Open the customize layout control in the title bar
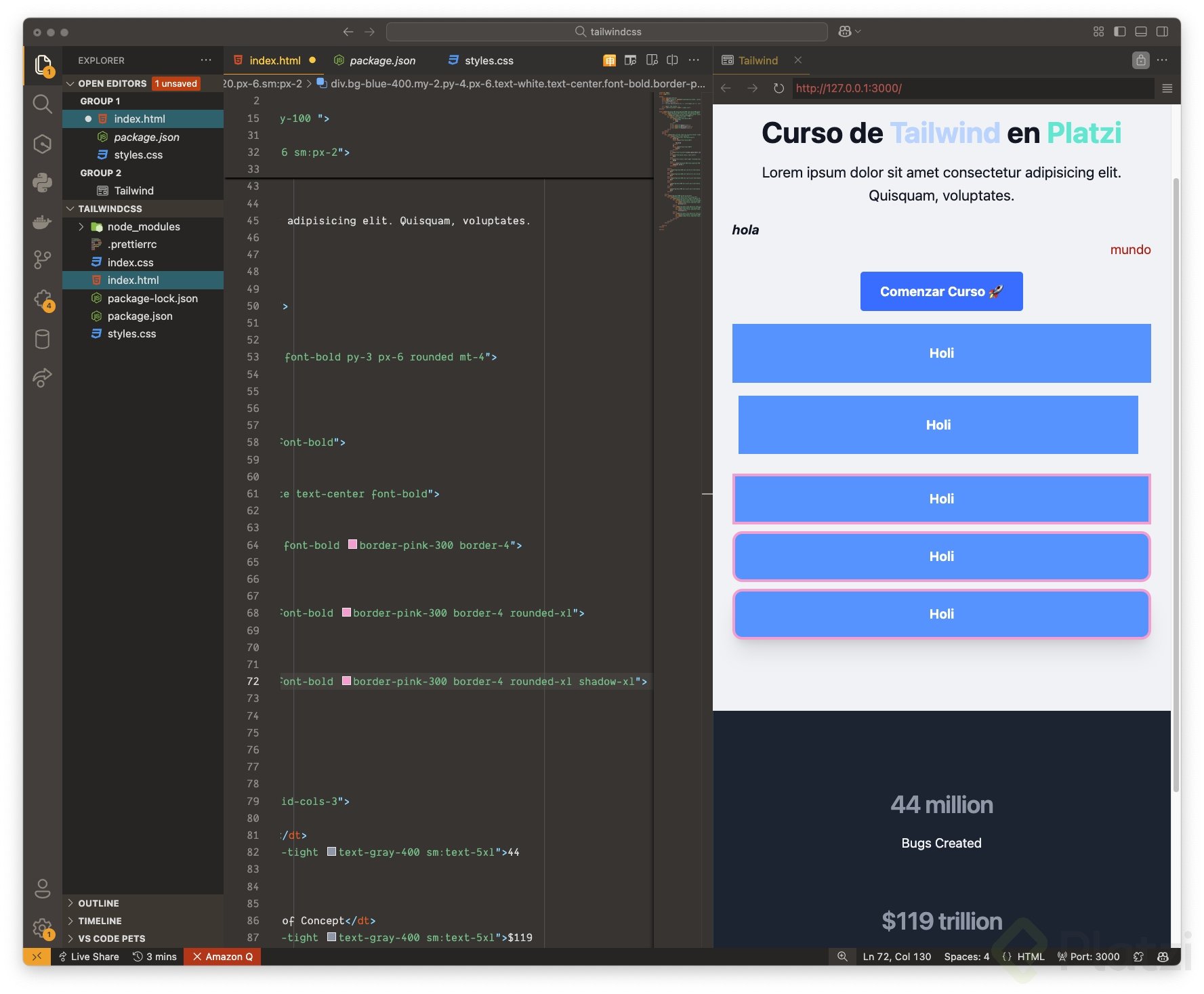Image resolution: width=1204 pixels, height=994 pixels. [1098, 32]
